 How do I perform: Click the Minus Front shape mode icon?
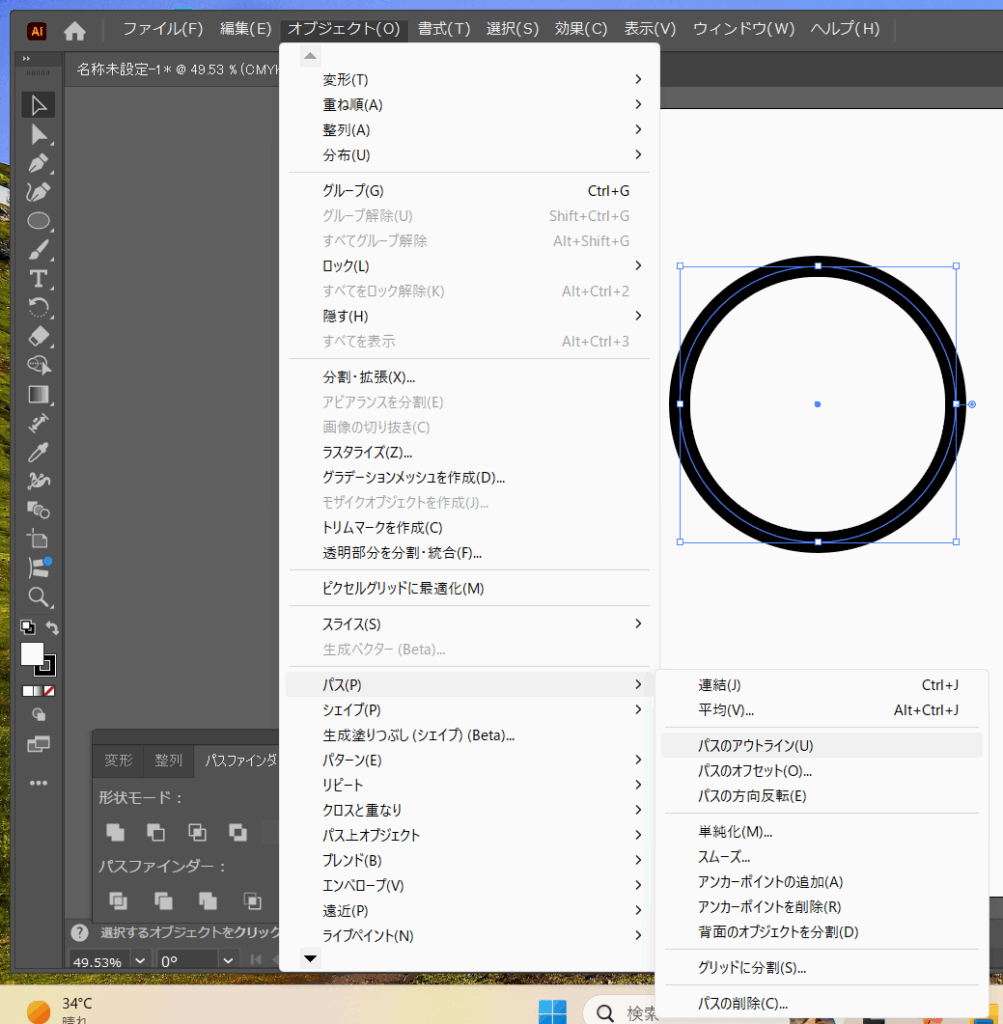click(156, 831)
